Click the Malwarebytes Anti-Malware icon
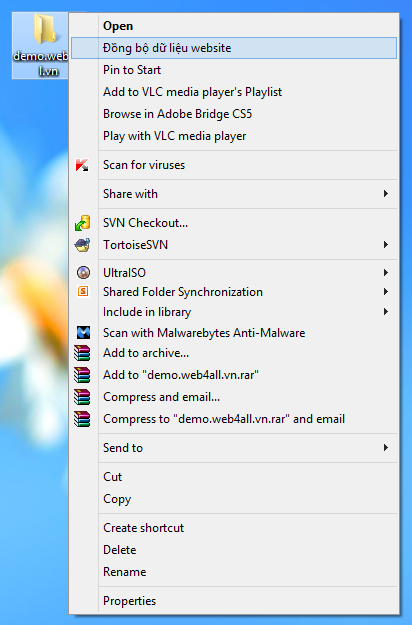 click(x=83, y=332)
